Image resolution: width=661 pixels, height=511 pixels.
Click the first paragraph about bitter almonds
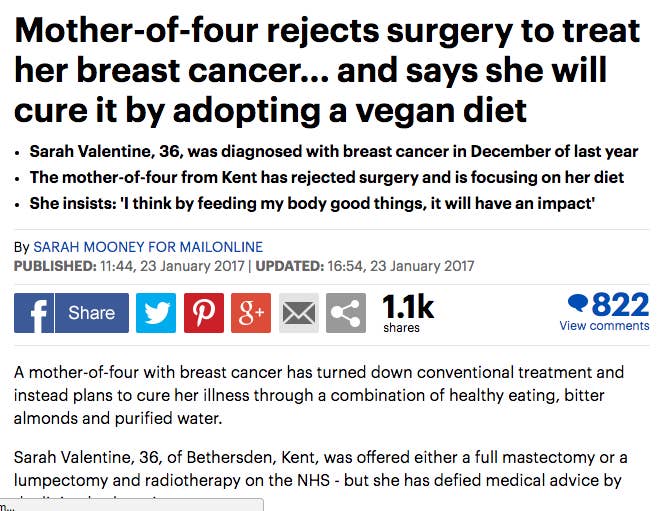coord(319,395)
